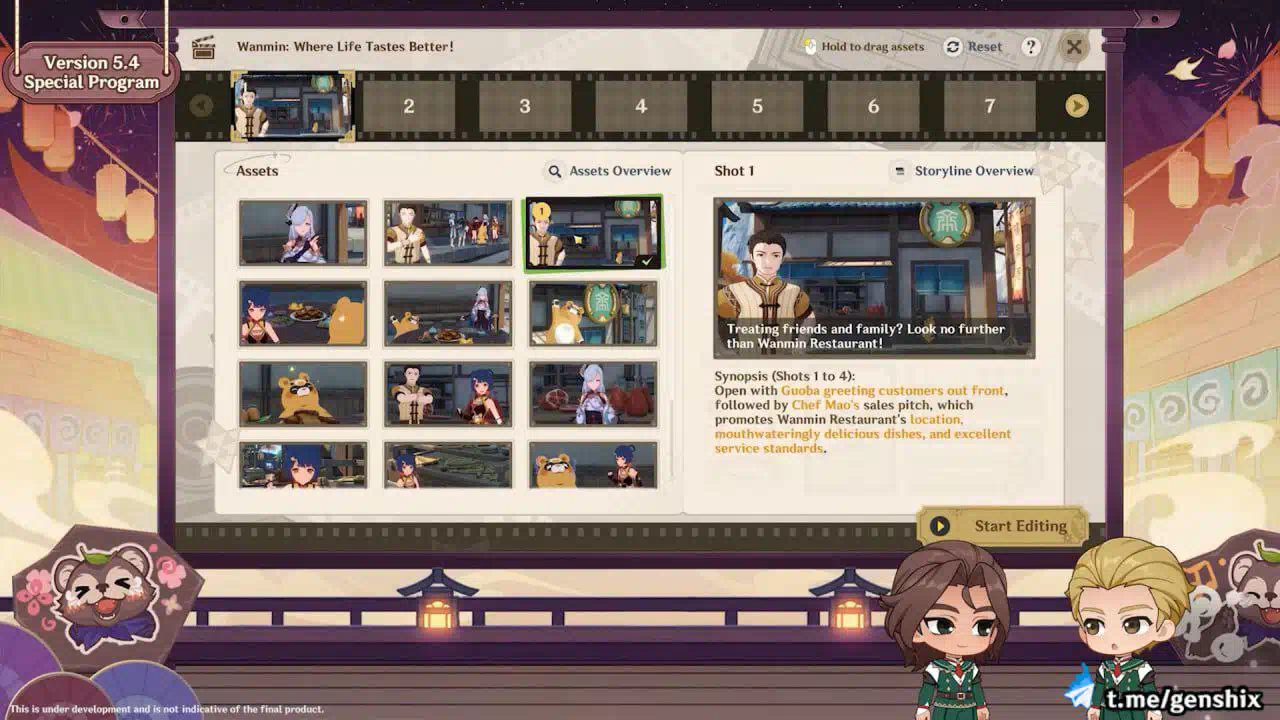Click the Shot 1 preview image
This screenshot has width=1280, height=720.
pos(874,278)
